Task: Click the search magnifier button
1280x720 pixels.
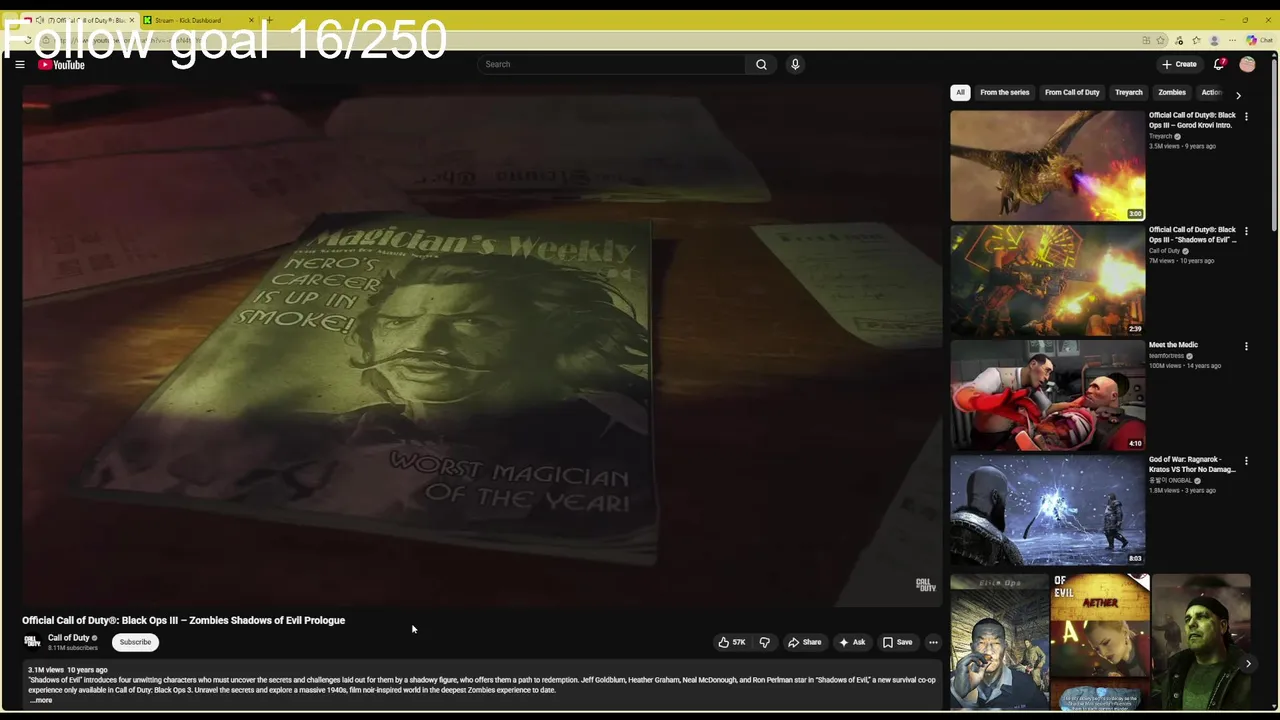Action: pos(761,64)
